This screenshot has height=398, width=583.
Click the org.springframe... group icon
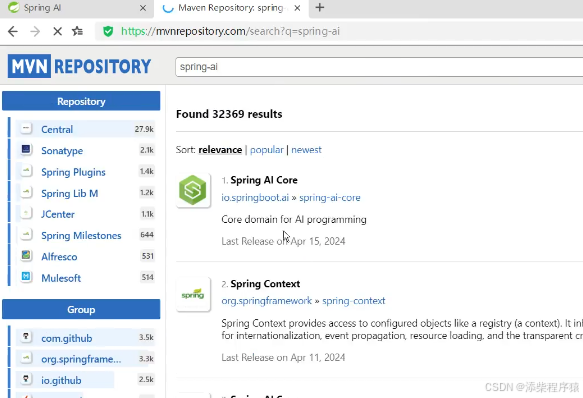(26, 358)
